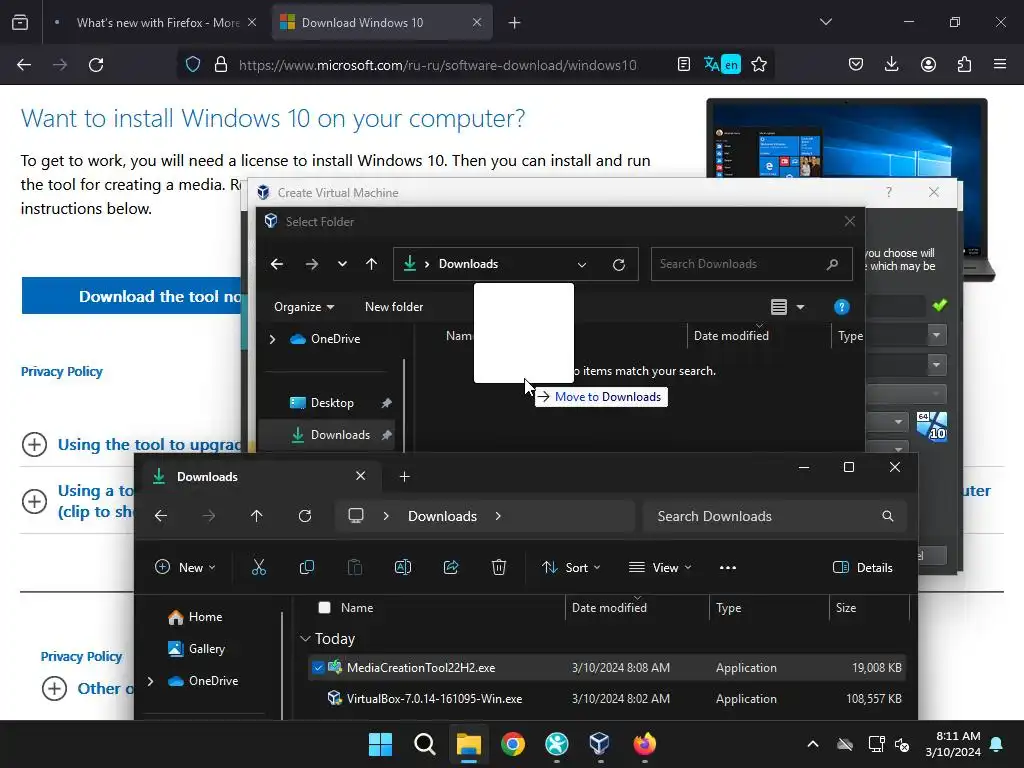Open a new Firefox tab
The height and width of the screenshot is (768, 1024).
pyautogui.click(x=515, y=23)
